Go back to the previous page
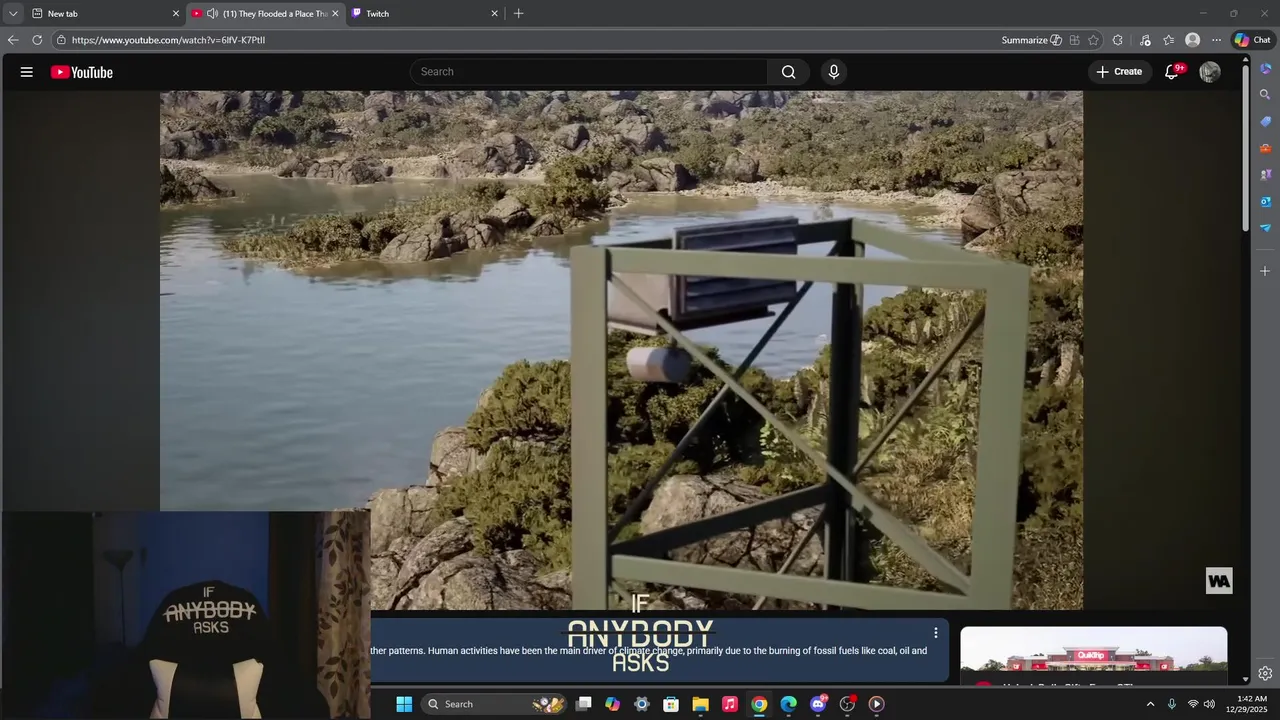The height and width of the screenshot is (720, 1280). [x=13, y=40]
